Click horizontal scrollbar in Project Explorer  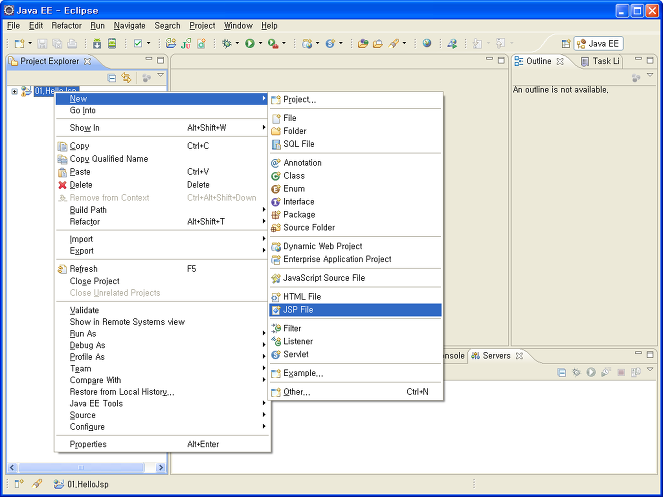click(81, 468)
